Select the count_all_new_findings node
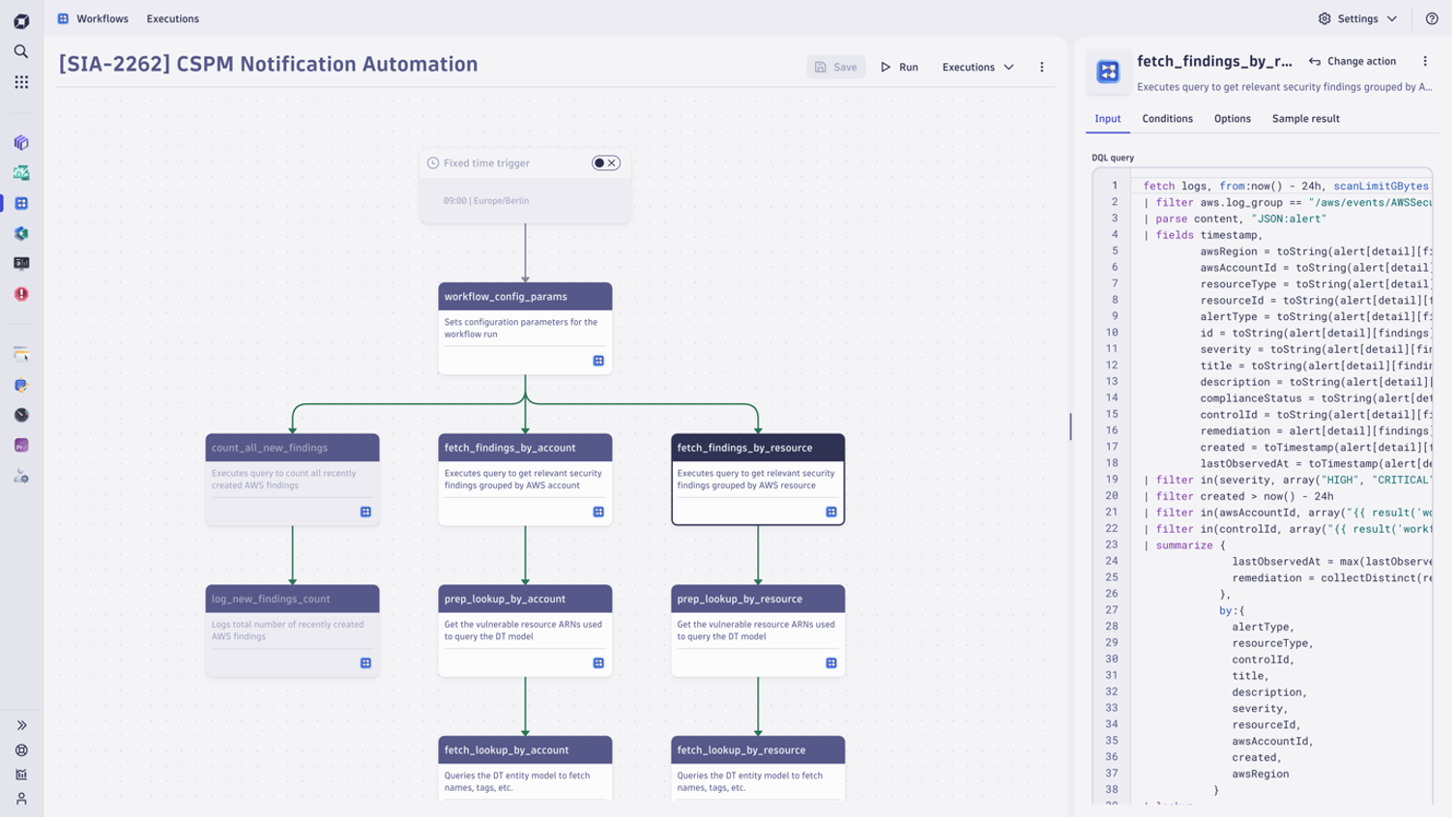Viewport: 1456px width, 821px height. pos(291,447)
